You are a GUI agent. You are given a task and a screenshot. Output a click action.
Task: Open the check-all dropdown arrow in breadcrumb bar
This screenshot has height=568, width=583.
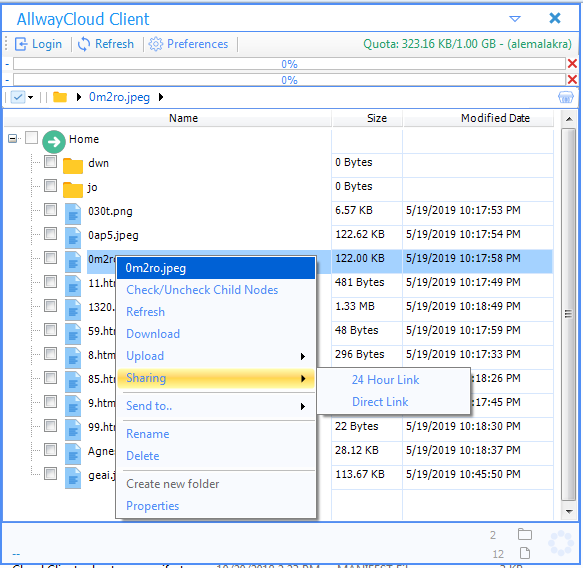pyautogui.click(x=30, y=97)
